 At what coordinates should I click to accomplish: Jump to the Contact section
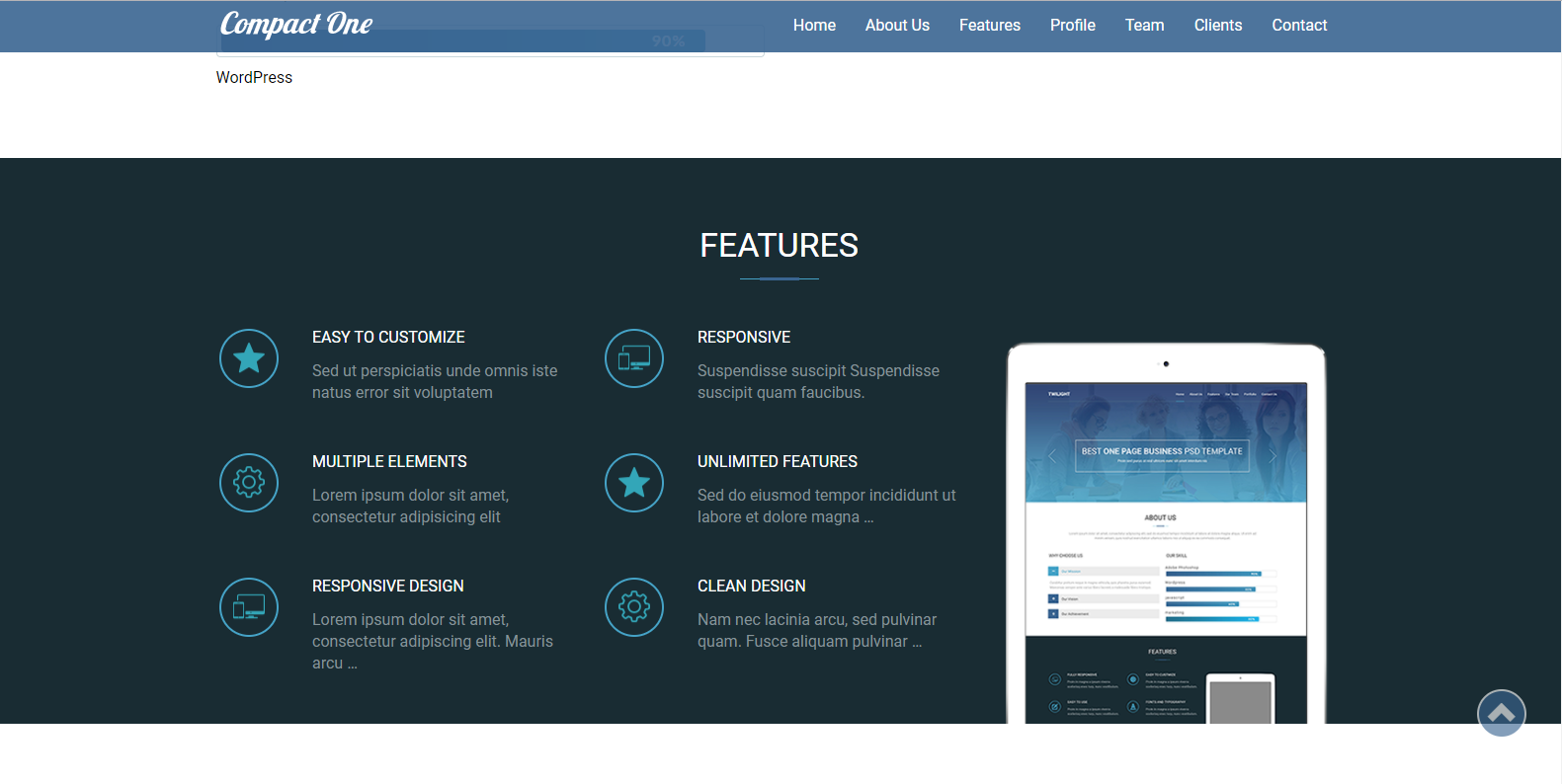pos(1299,26)
